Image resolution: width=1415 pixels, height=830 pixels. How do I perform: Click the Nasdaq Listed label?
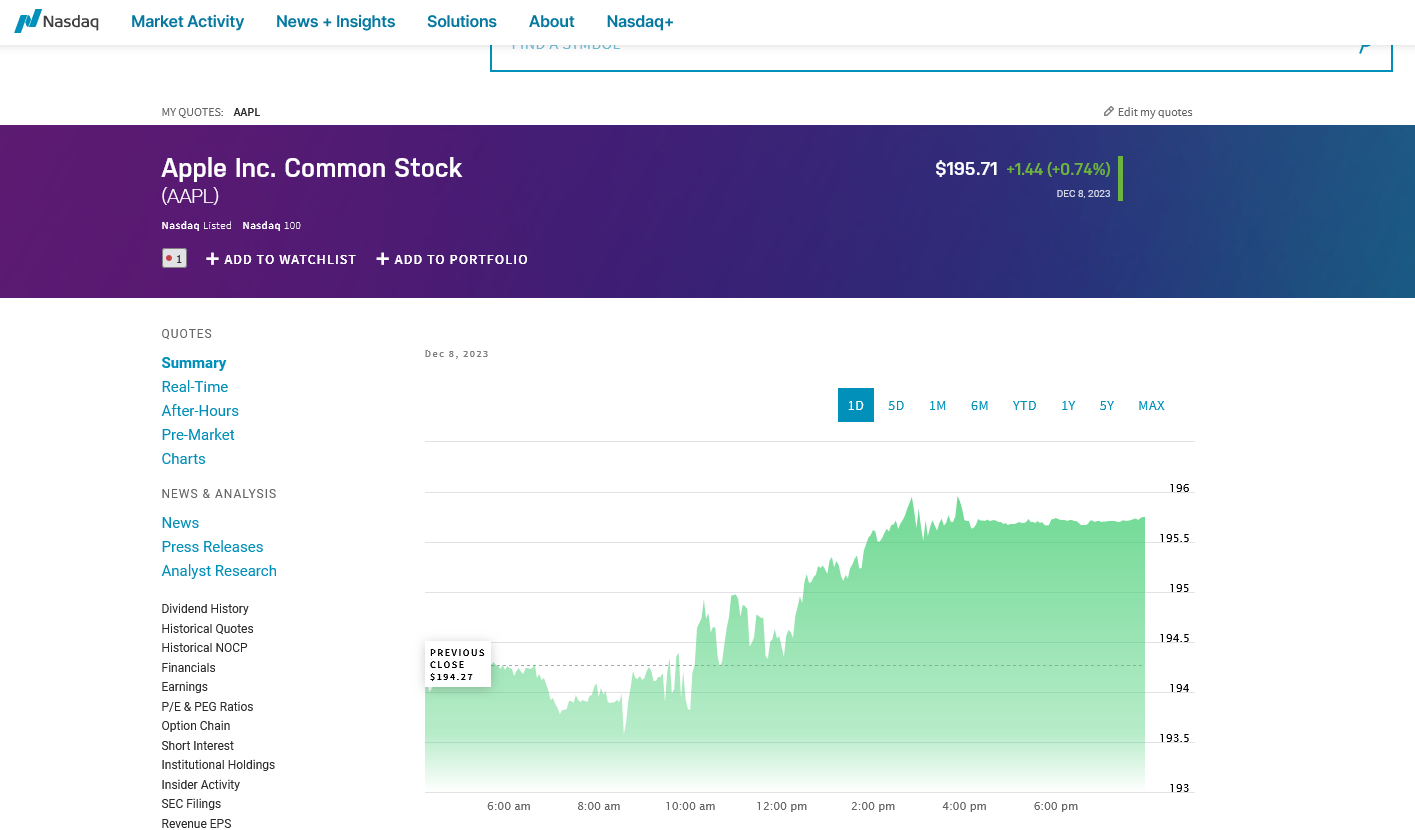(x=197, y=226)
